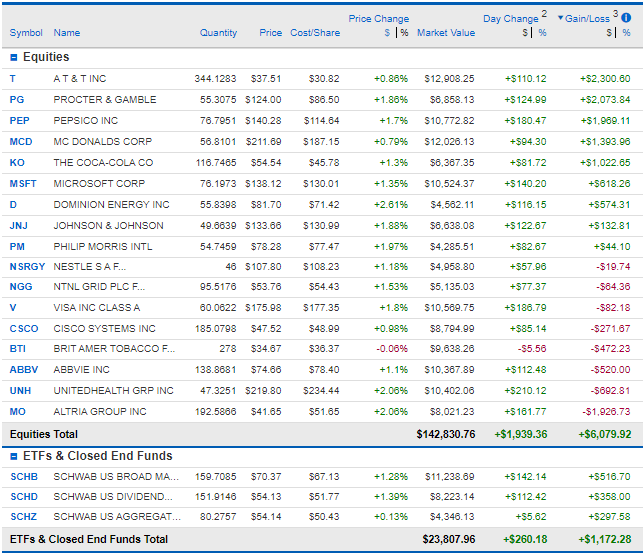This screenshot has width=643, height=553.
Task: Open the Gain/Loss info icon
Action: 626,18
